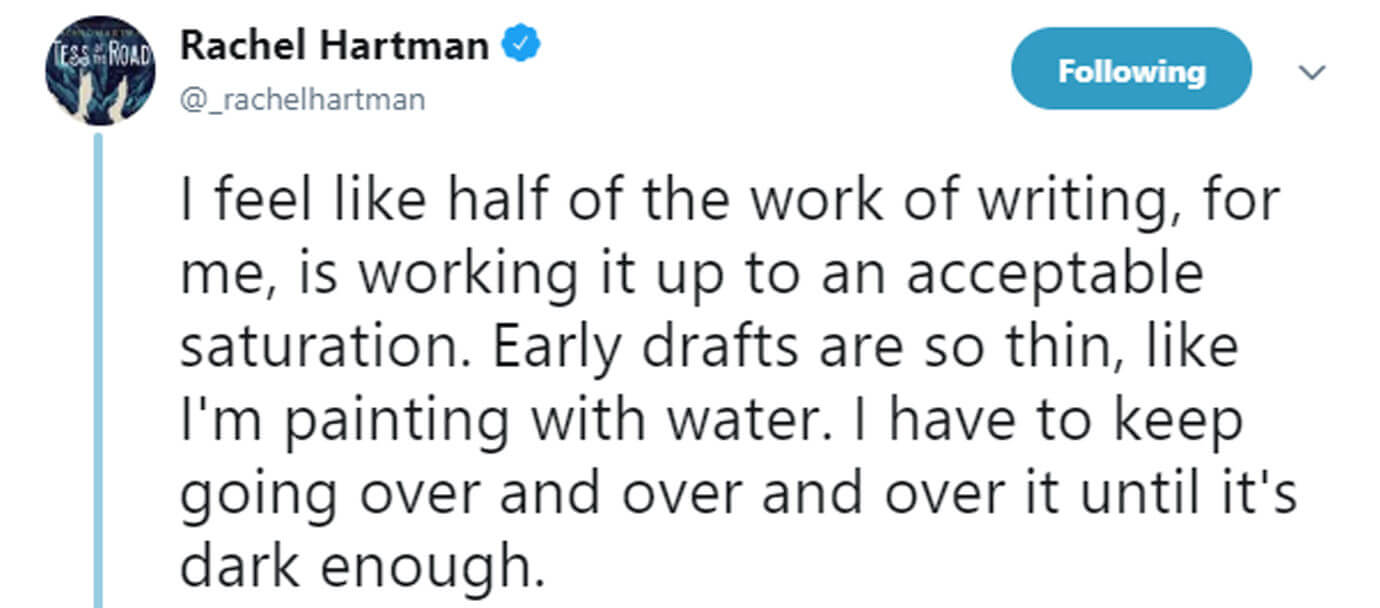Click Rachel Hartman's profile avatar

(x=101, y=74)
